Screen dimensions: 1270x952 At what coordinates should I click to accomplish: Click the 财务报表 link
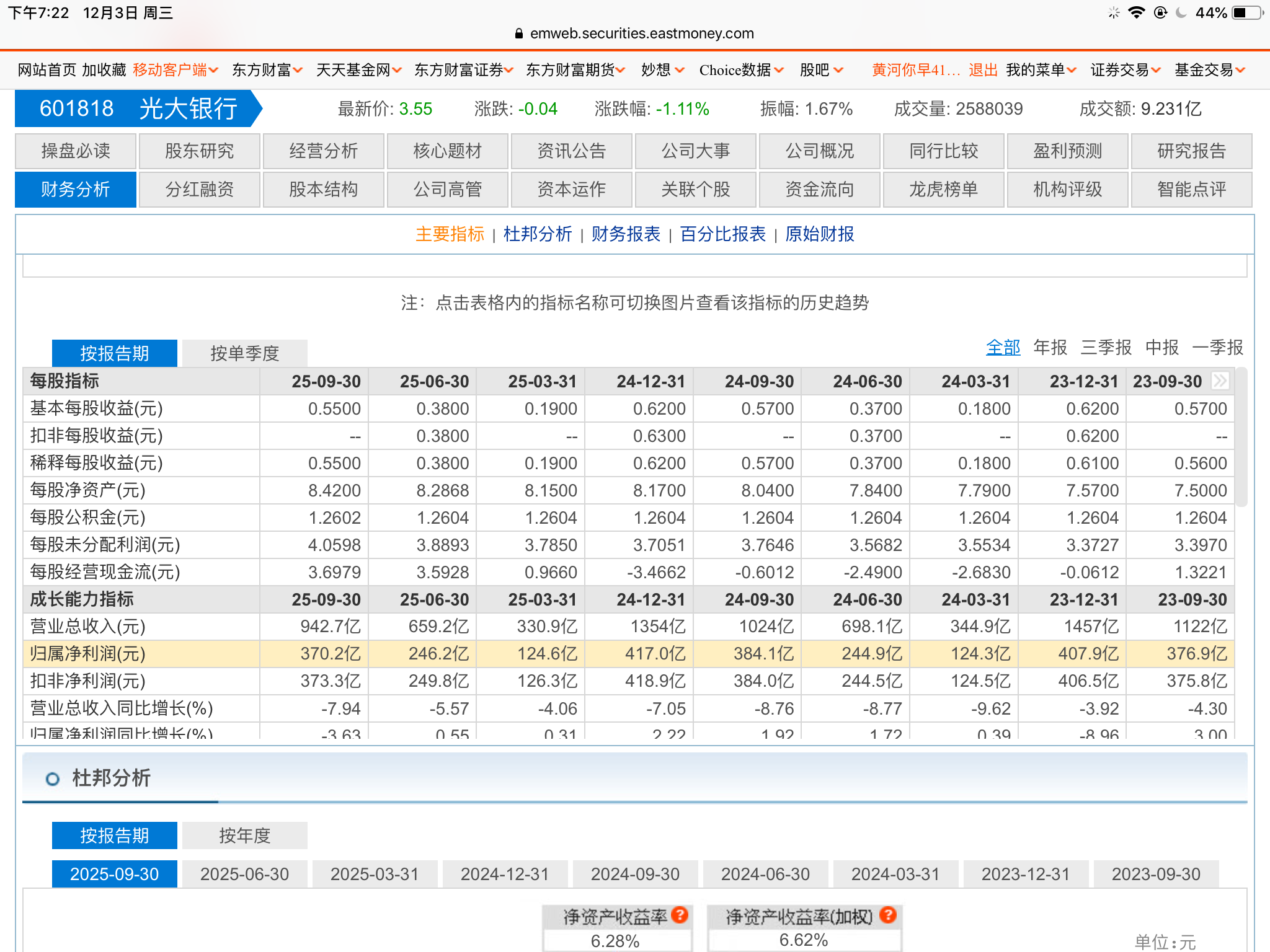coord(625,234)
